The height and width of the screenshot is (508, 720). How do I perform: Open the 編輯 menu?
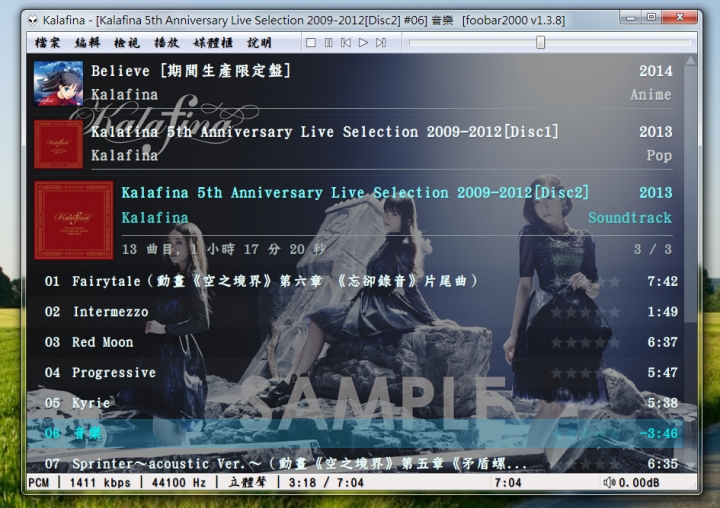pos(87,43)
